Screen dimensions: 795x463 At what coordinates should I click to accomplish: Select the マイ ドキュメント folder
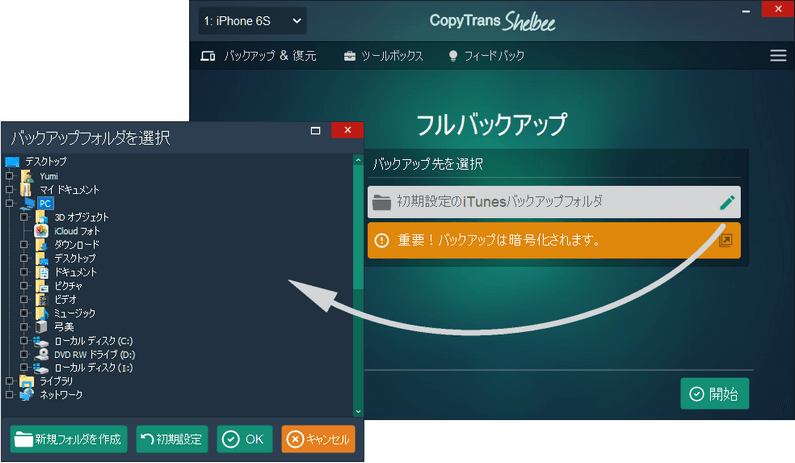(69, 190)
